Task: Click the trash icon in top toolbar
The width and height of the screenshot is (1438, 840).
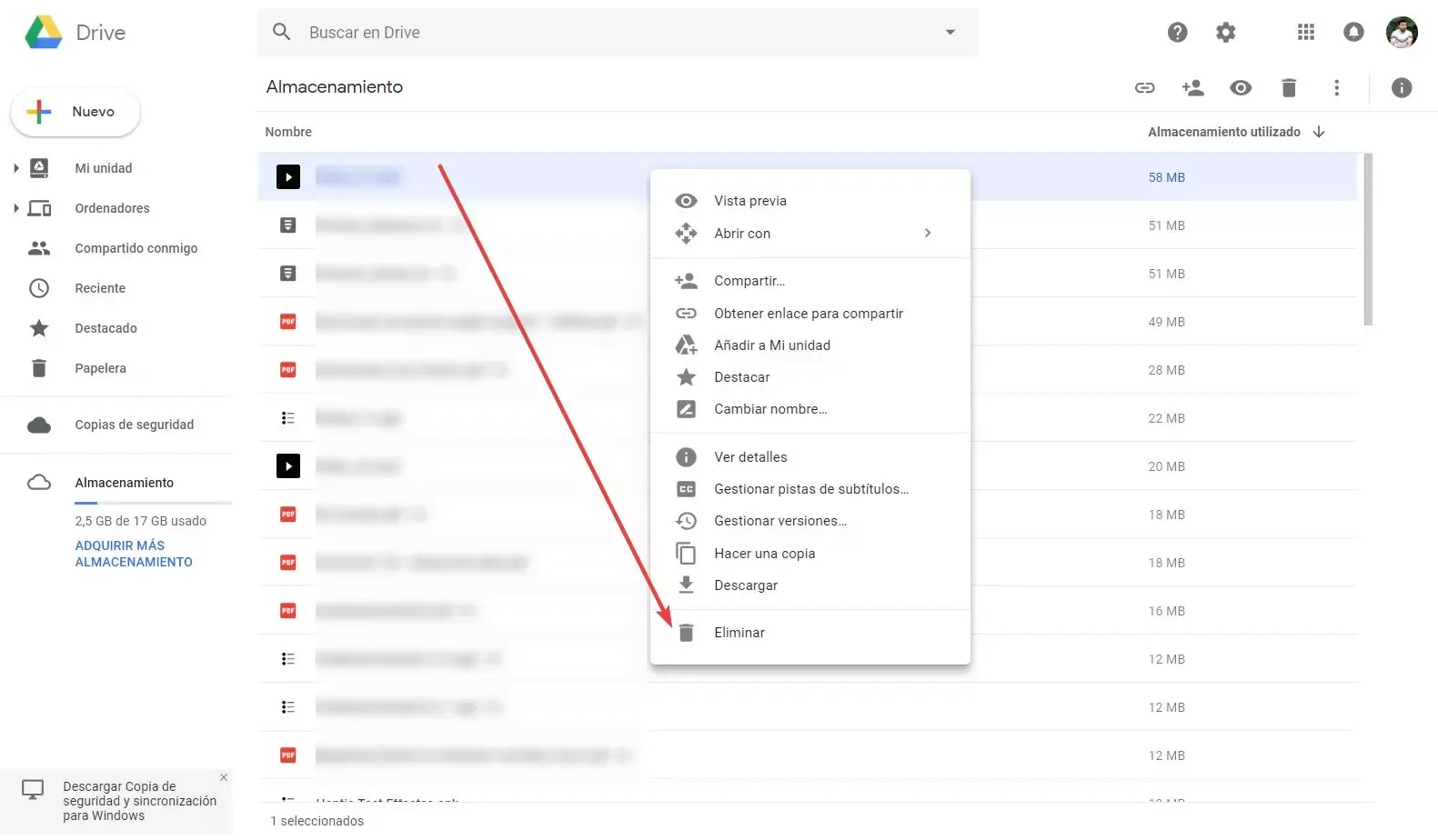Action: click(x=1289, y=88)
